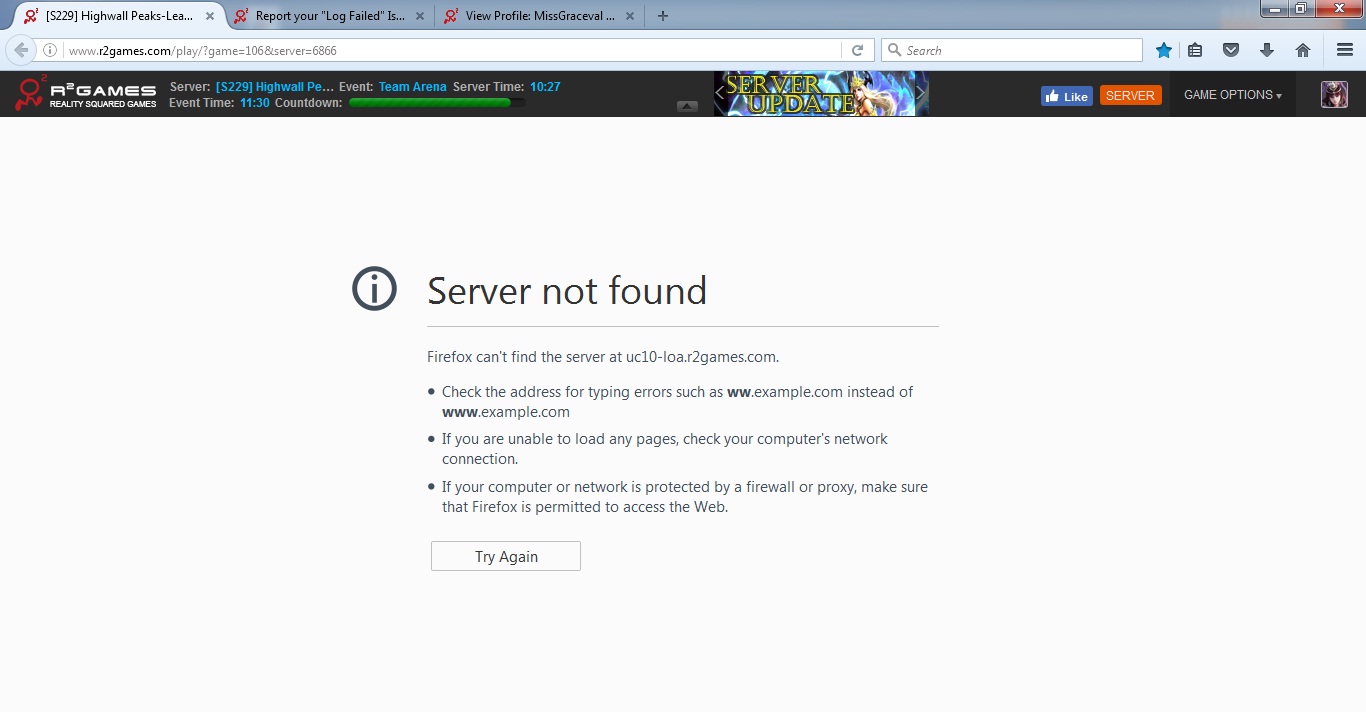Click the orange SERVER button

coord(1130,95)
